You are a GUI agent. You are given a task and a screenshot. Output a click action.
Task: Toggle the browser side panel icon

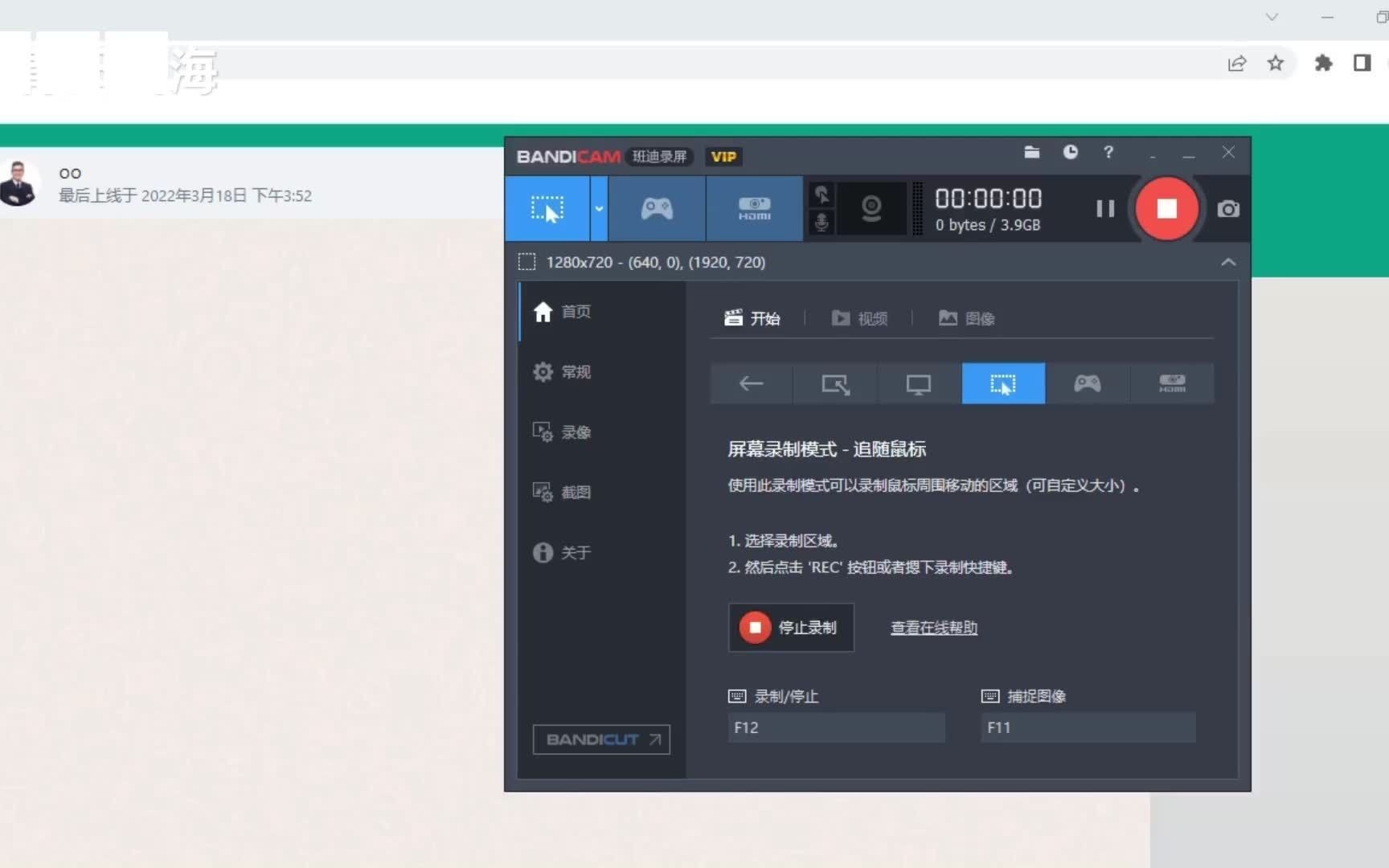tap(1362, 63)
